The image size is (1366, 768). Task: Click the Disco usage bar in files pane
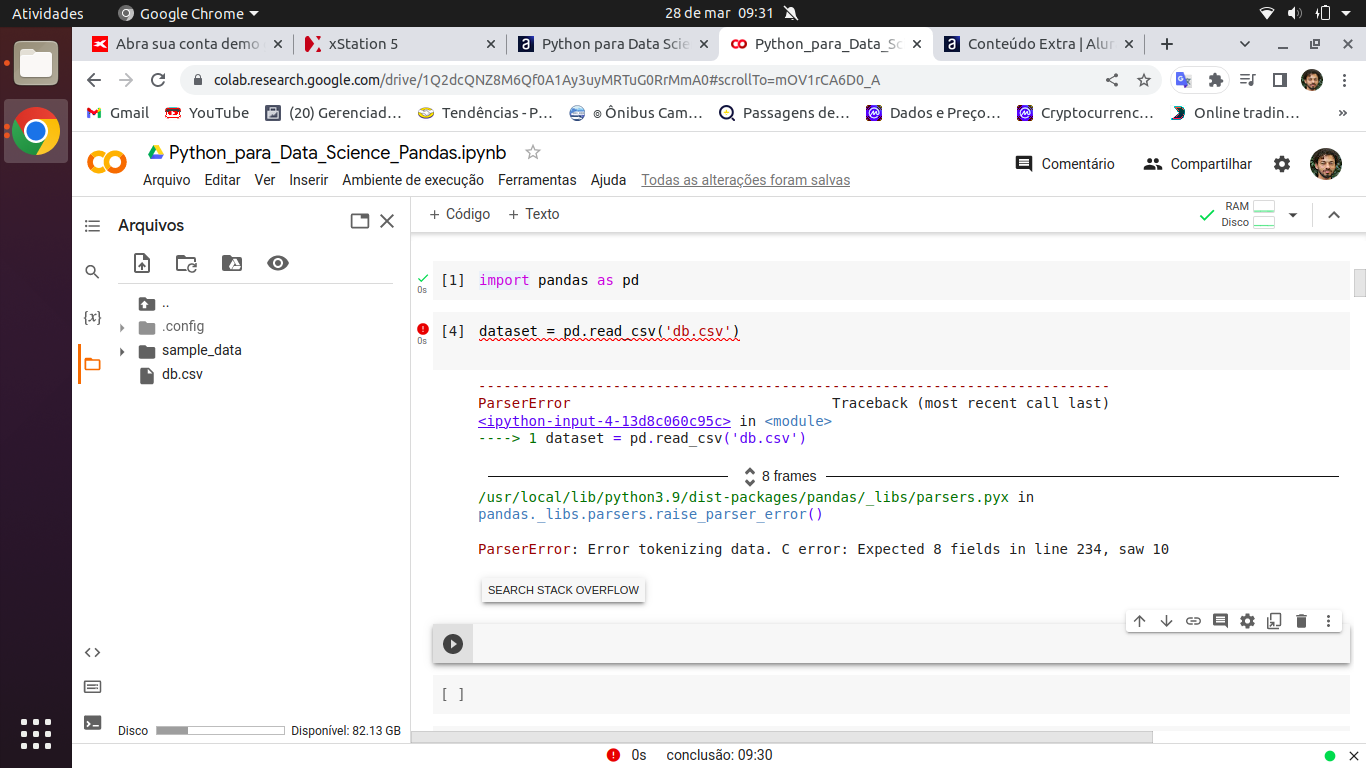tap(222, 731)
